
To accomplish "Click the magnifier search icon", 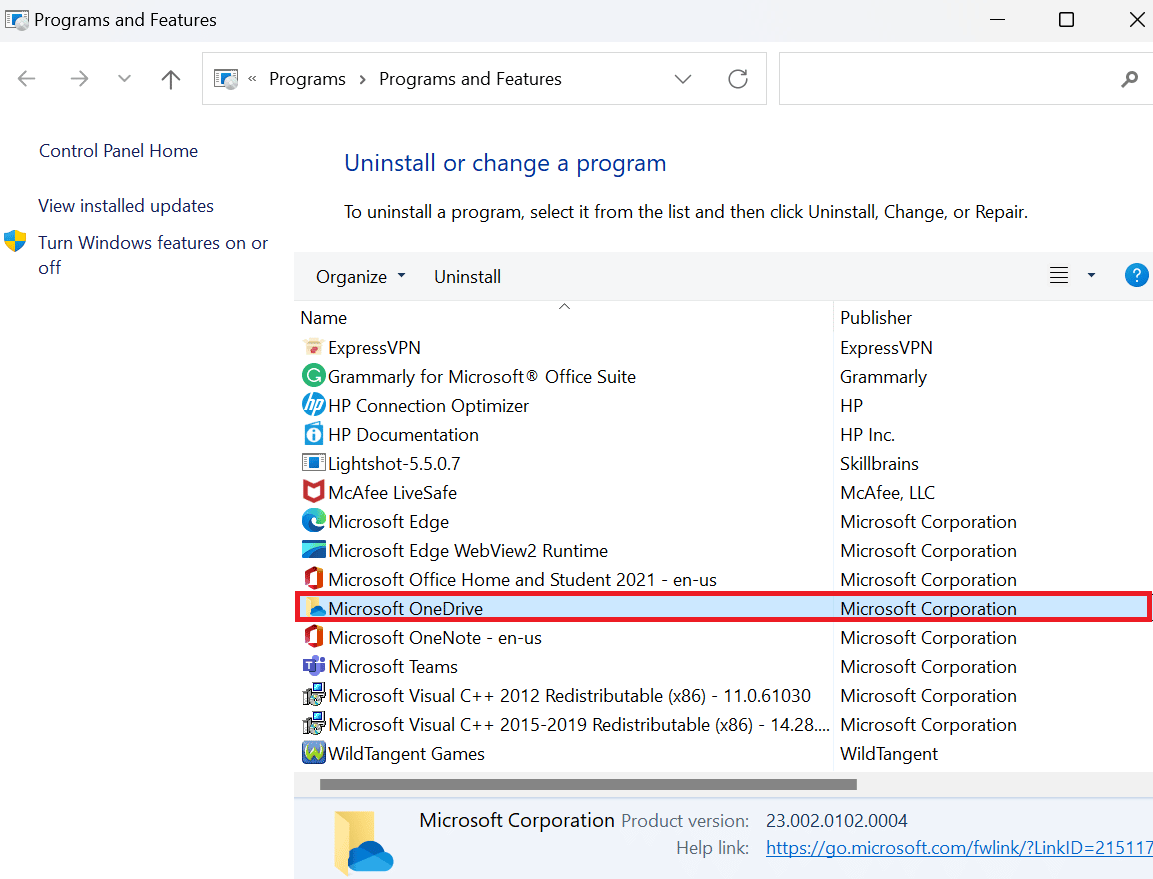I will pos(1129,79).
